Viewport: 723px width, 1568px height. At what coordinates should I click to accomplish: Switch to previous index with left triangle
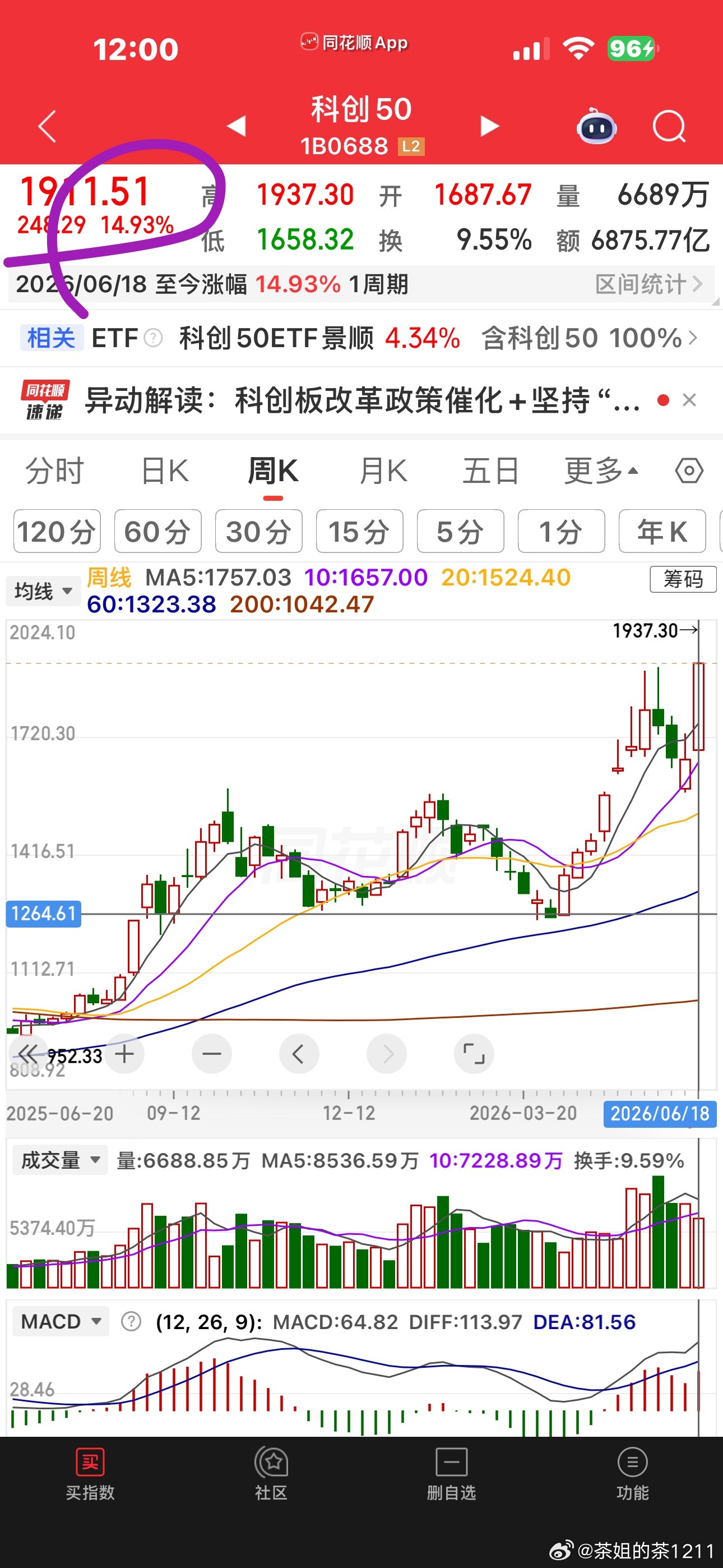point(236,126)
